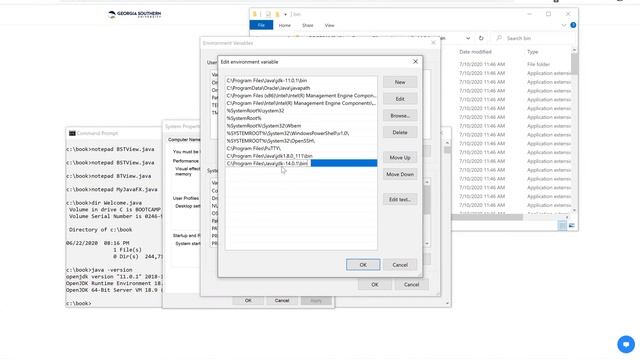Click OK in the Environment Variables dialog
Viewport: 640px width, 360px height.
(x=375, y=284)
